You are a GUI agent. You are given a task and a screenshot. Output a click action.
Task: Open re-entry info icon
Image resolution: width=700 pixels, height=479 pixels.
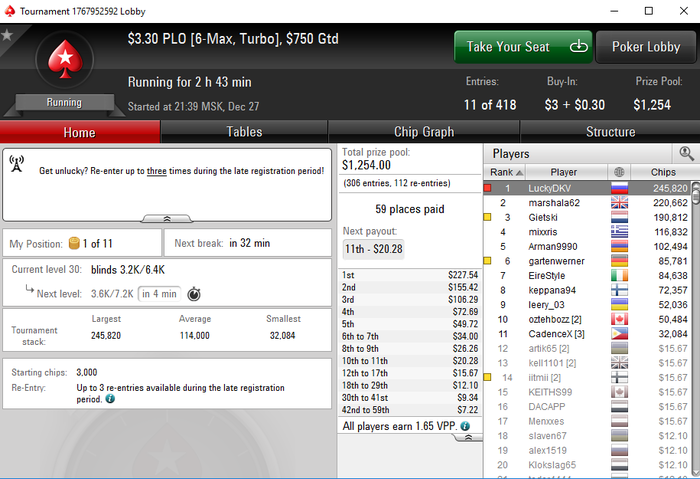[x=110, y=399]
